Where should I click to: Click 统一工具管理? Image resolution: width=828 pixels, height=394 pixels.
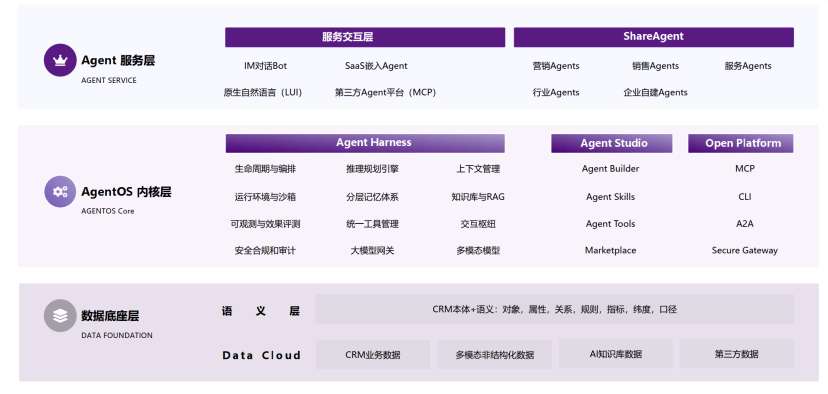click(x=372, y=224)
